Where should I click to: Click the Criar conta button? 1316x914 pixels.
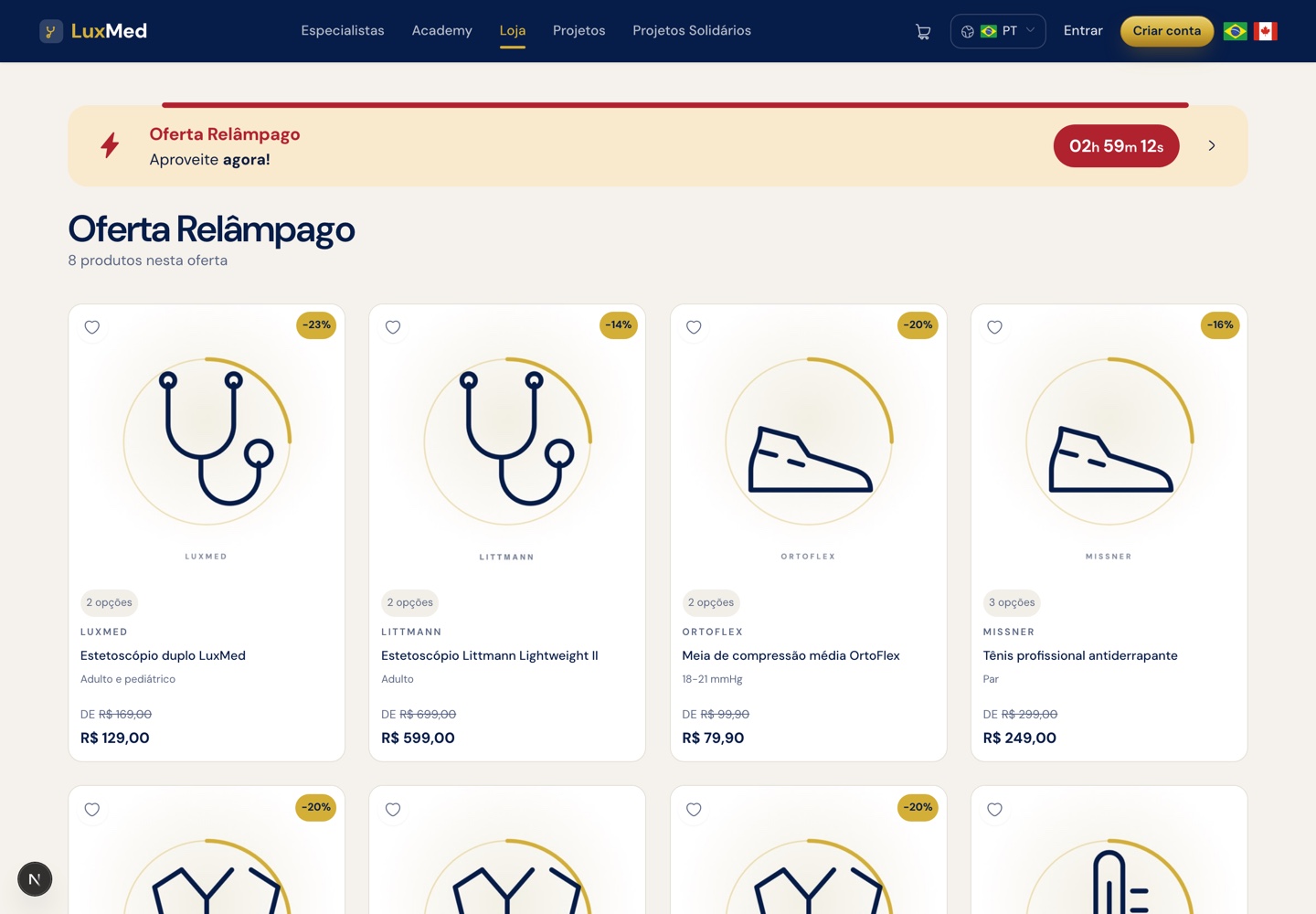[1167, 31]
